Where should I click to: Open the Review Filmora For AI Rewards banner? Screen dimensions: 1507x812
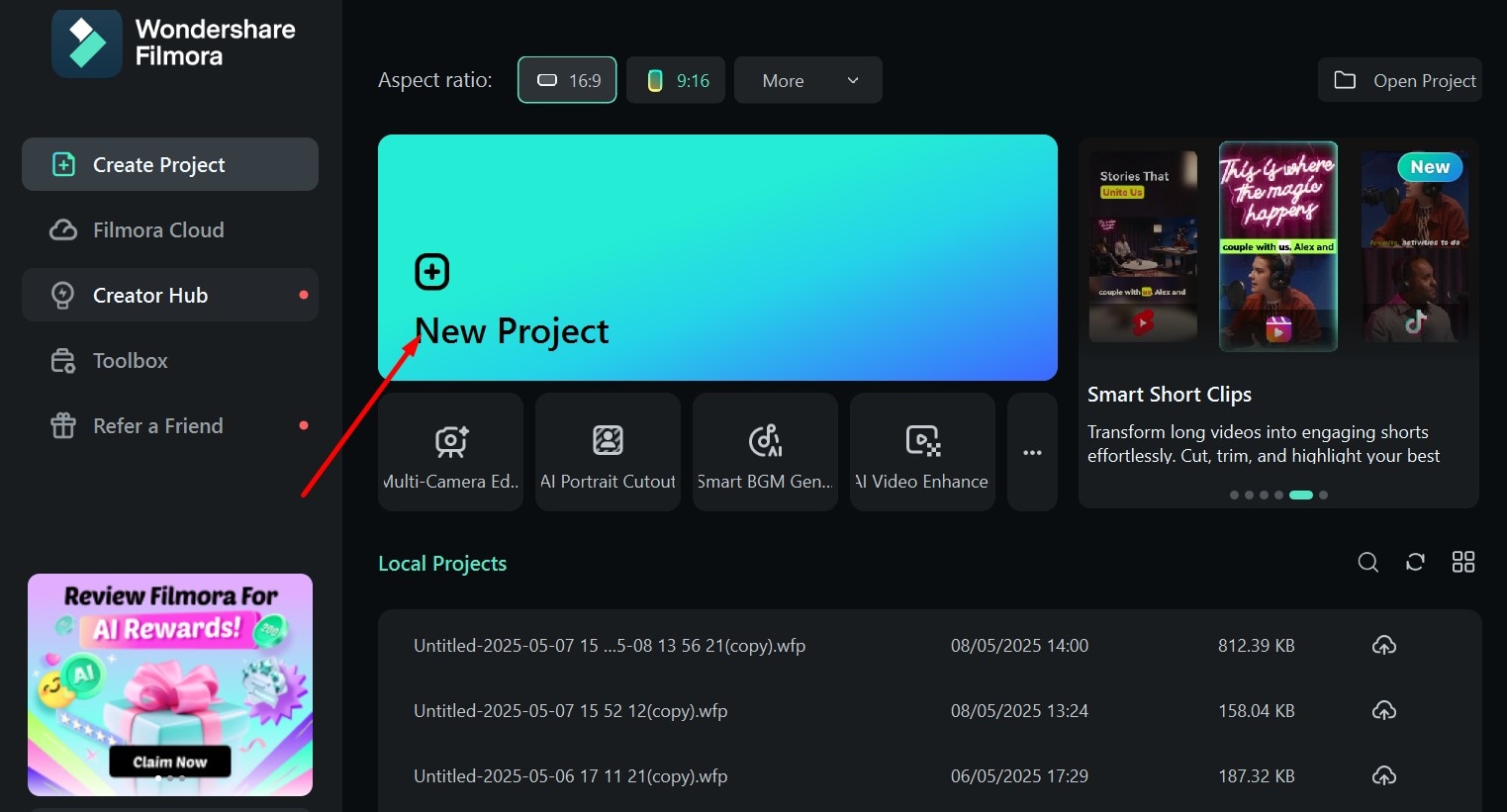pos(170,684)
